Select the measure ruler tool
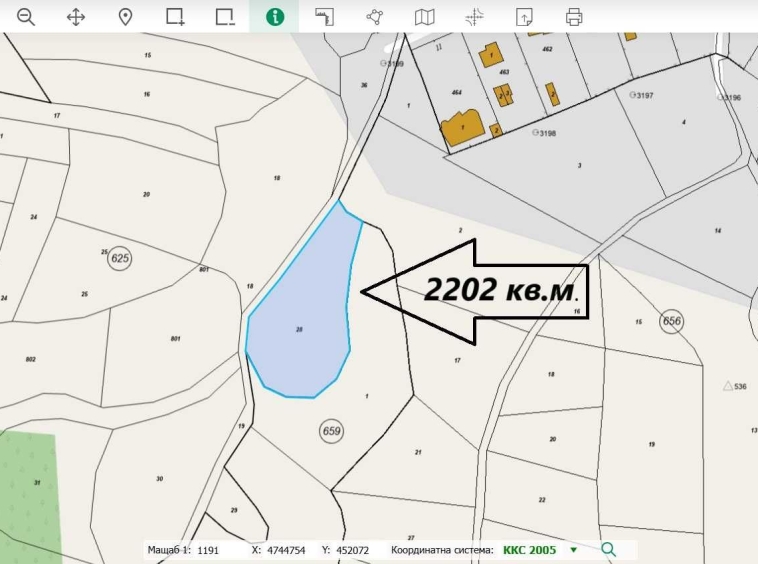This screenshot has height=564, width=758. click(324, 17)
